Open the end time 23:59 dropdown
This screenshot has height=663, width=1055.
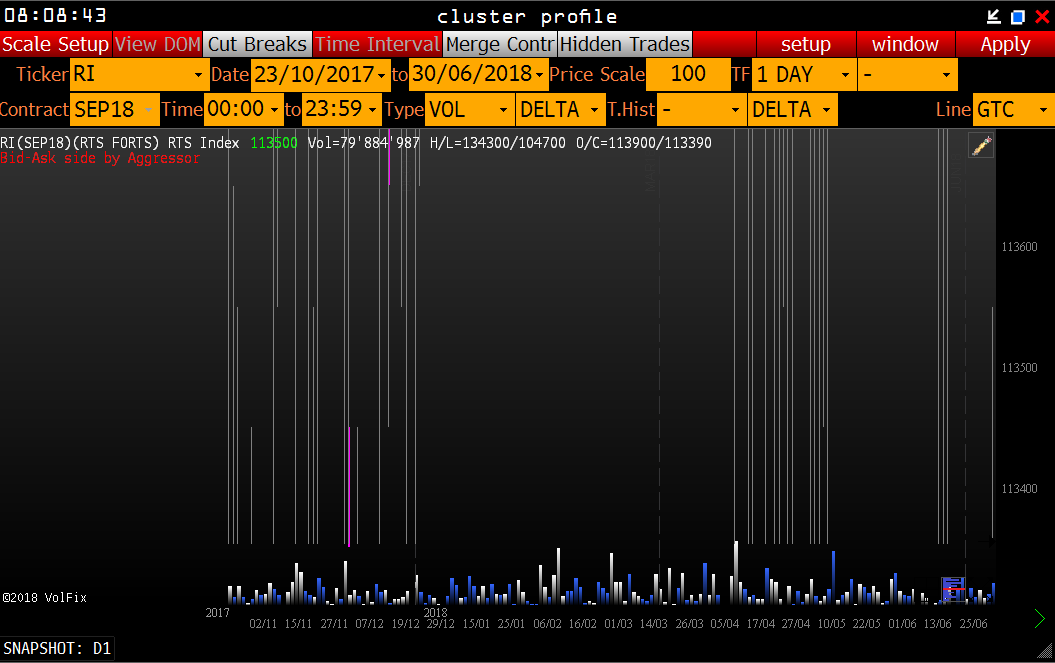(x=342, y=109)
